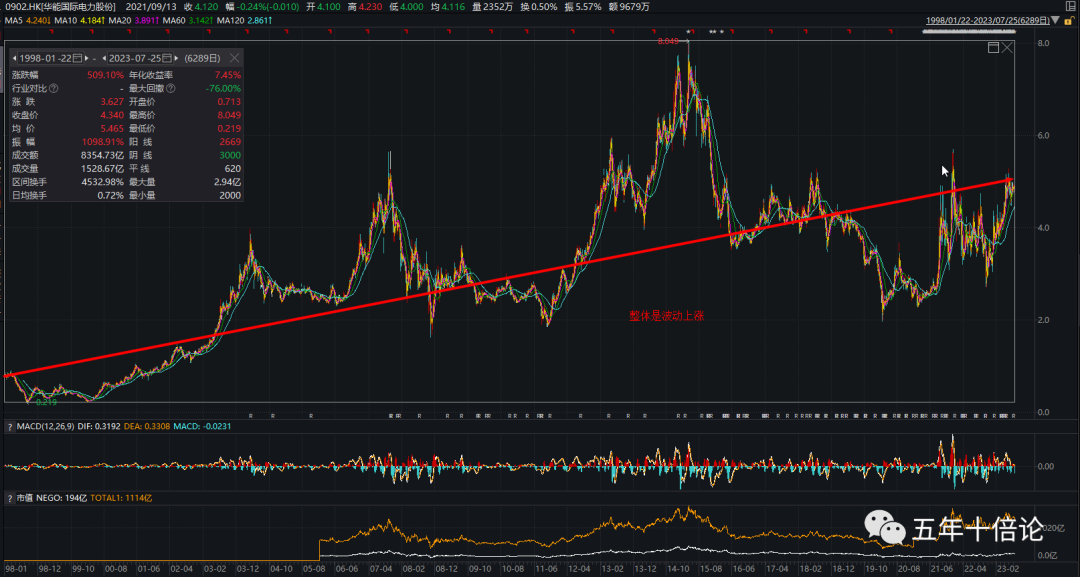Click the TOTAL1: 1114亿 value
This screenshot has width=1080, height=577.
(x=121, y=498)
